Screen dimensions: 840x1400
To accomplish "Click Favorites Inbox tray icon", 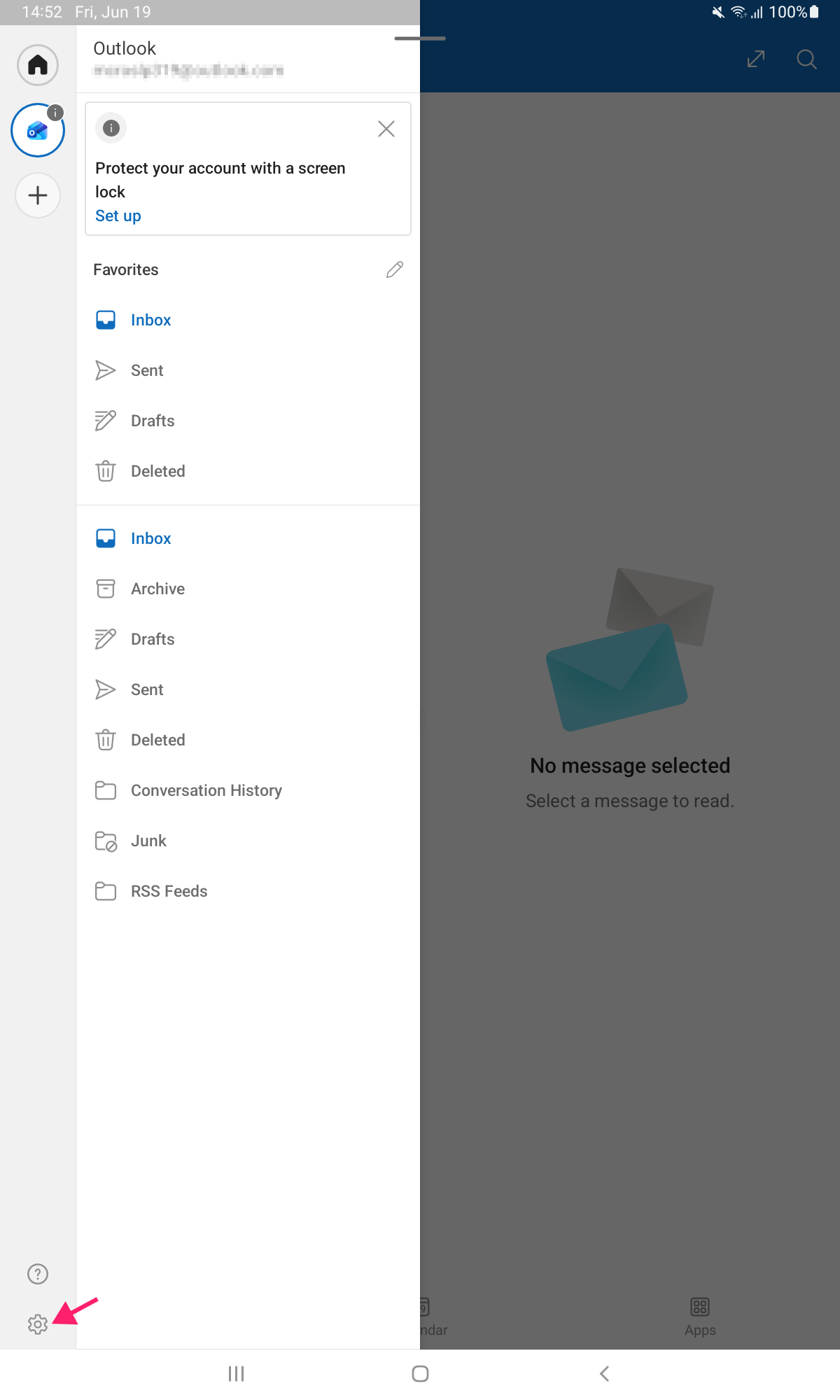I will [x=106, y=320].
